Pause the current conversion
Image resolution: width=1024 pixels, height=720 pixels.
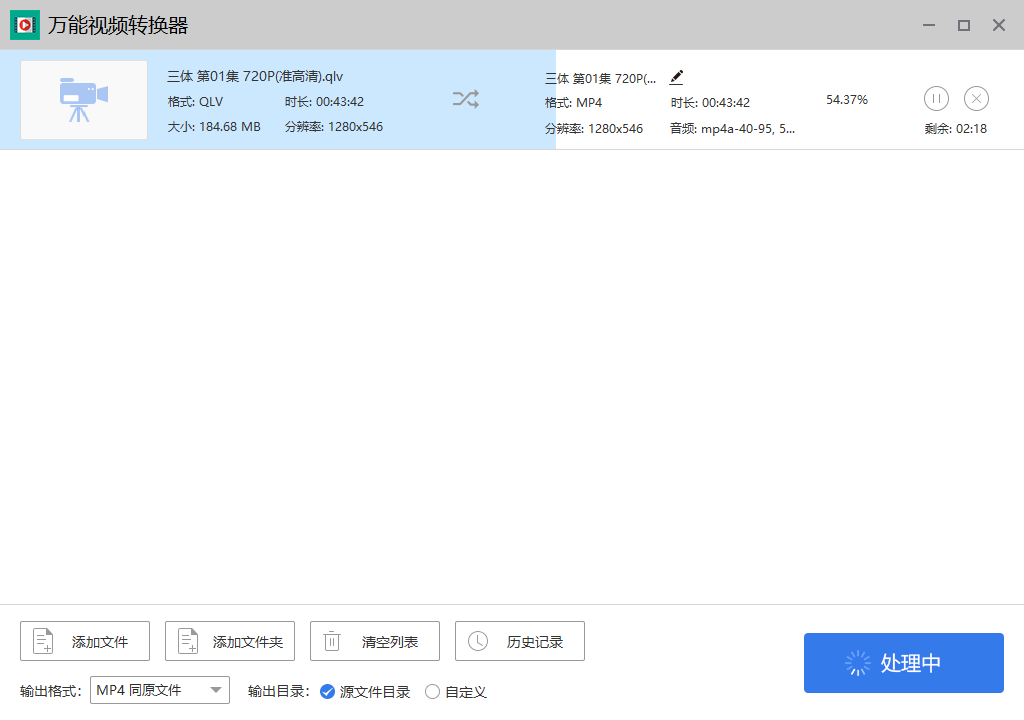pyautogui.click(x=936, y=98)
